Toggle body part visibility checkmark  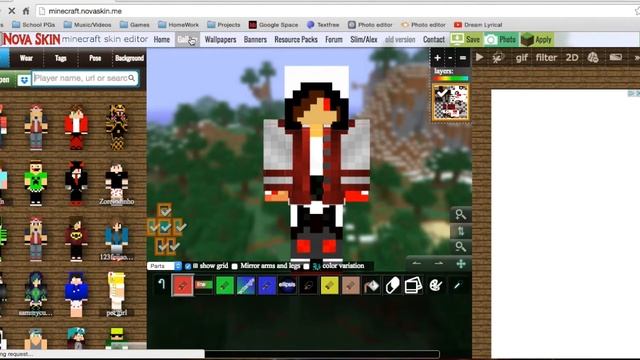165,227
